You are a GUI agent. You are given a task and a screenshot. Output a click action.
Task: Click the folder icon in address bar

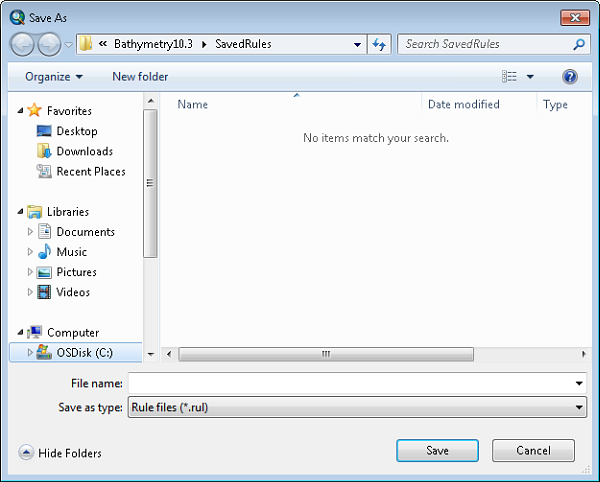(x=85, y=44)
